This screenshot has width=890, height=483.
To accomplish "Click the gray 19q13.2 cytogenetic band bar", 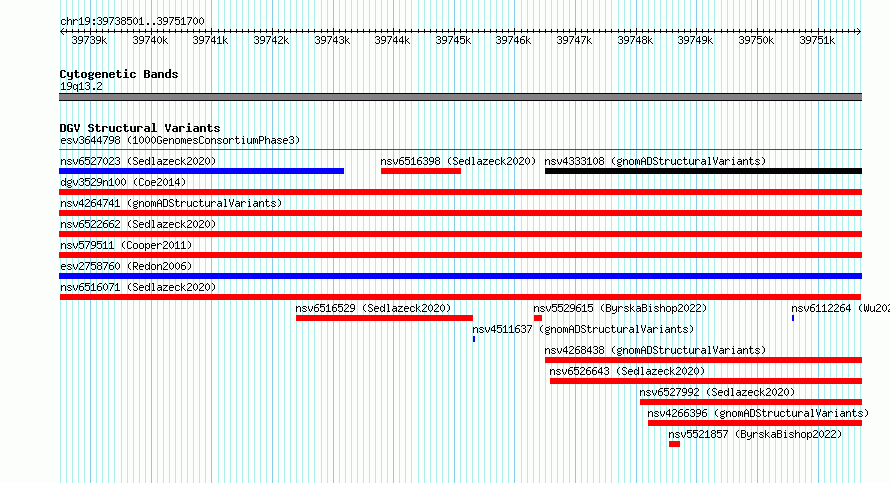I will click(x=460, y=97).
